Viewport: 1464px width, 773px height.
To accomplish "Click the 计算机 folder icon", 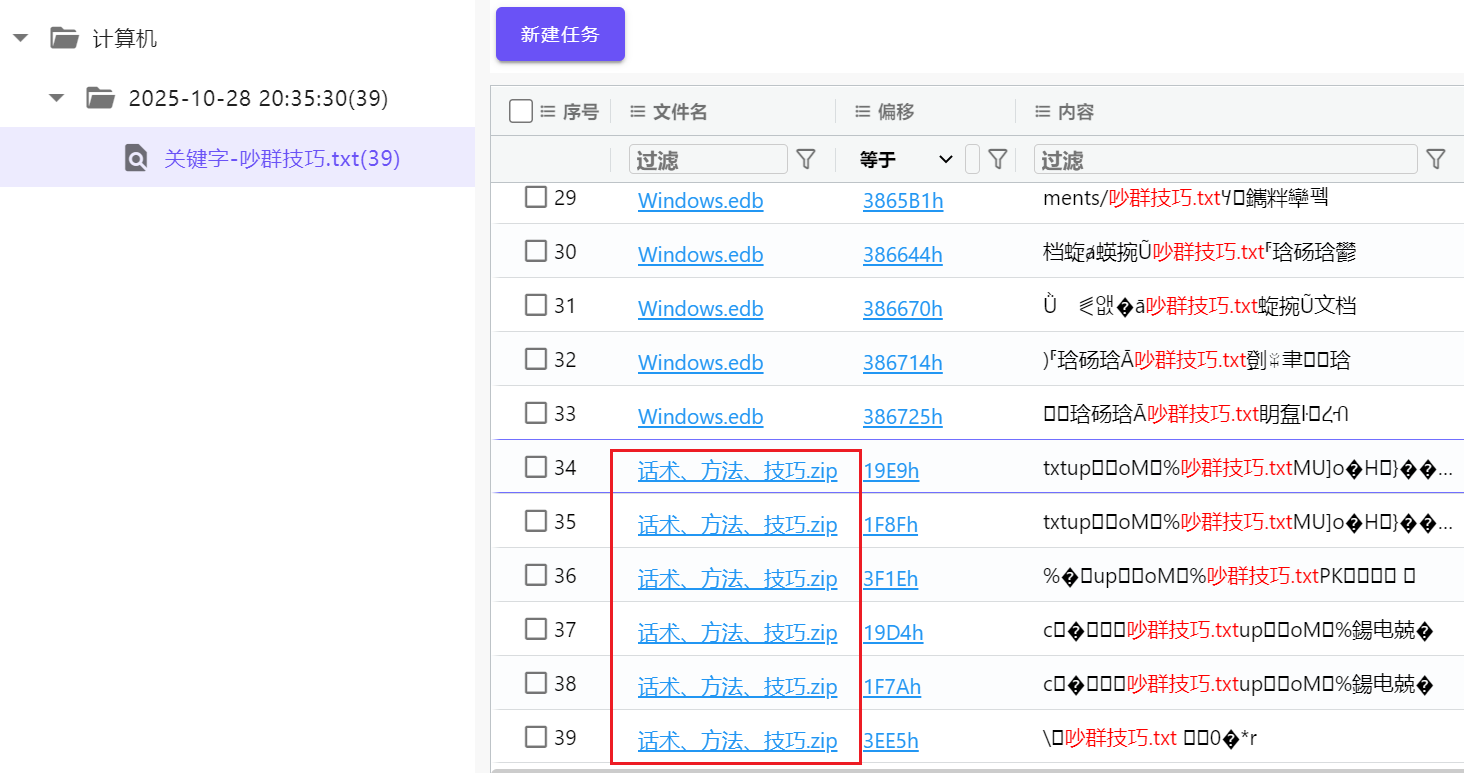I will 65,39.
